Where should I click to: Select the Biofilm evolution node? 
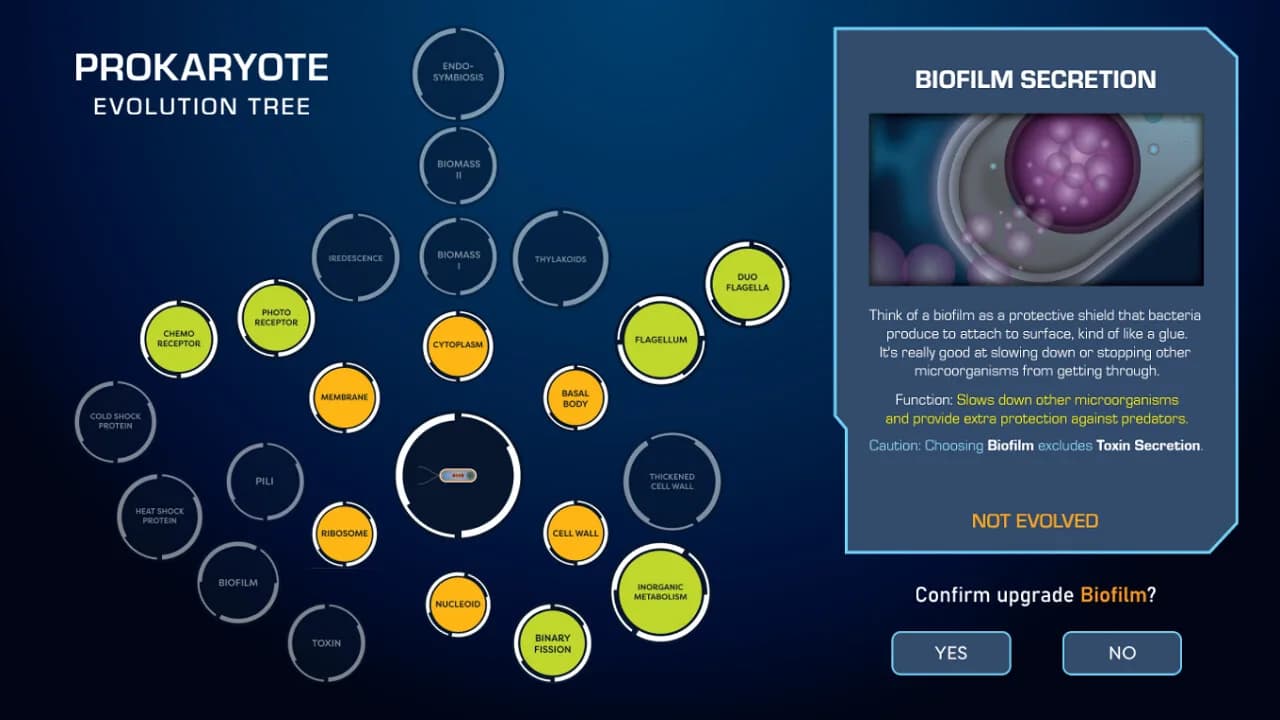238,583
